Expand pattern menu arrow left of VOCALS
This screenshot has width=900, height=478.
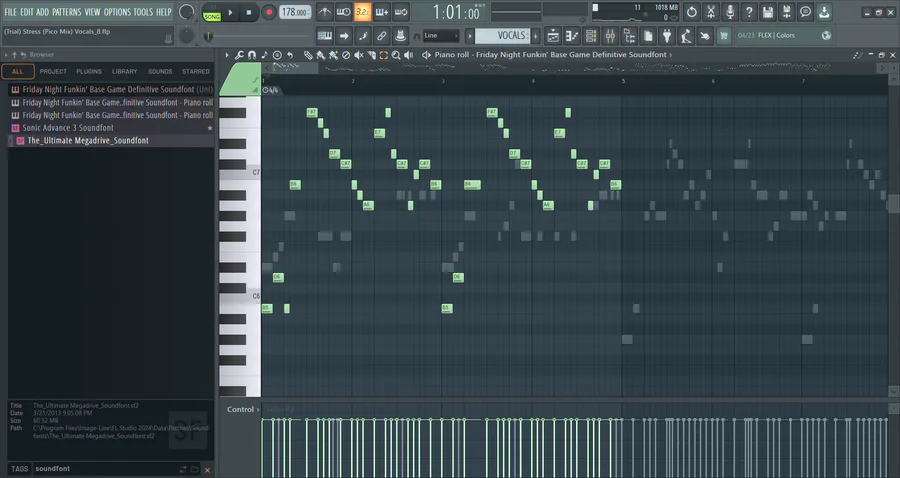click(x=470, y=36)
